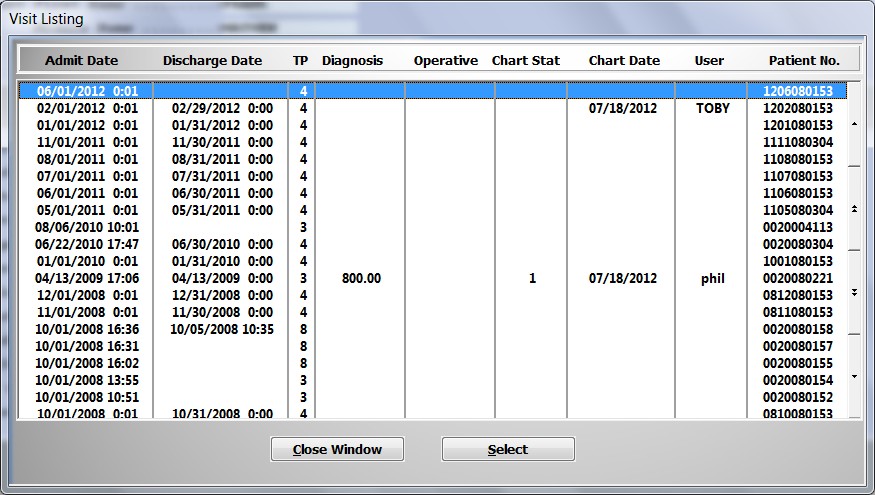Click the Diagnosis column header
This screenshot has width=875, height=495.
352,60
